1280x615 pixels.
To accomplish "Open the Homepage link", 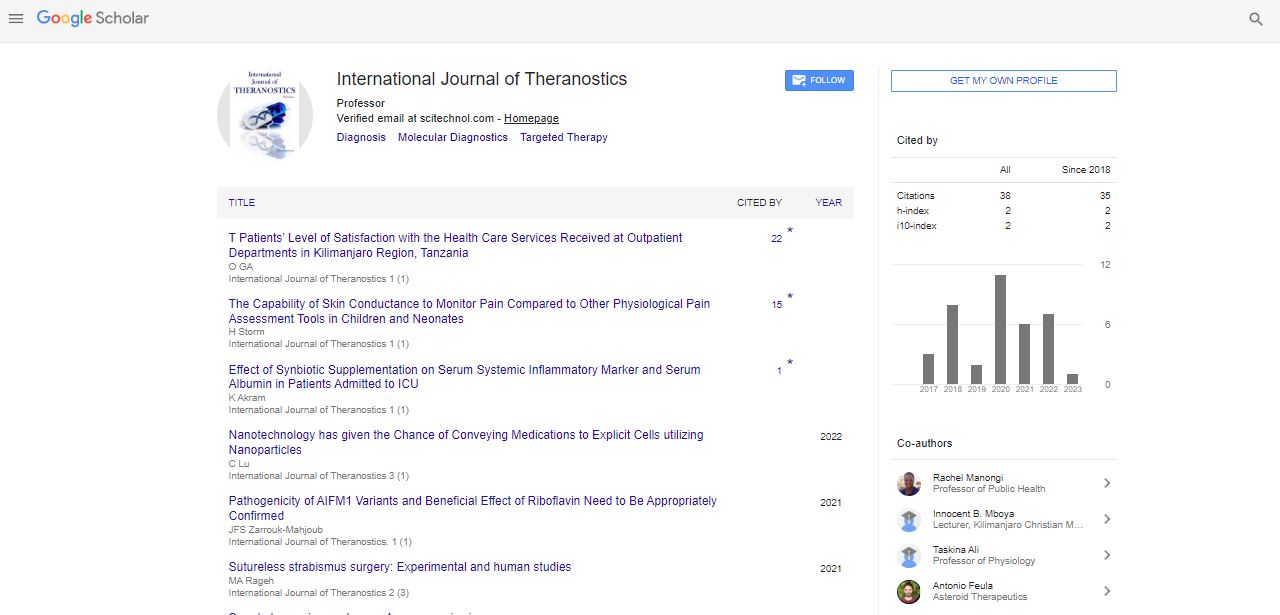I will (531, 118).
